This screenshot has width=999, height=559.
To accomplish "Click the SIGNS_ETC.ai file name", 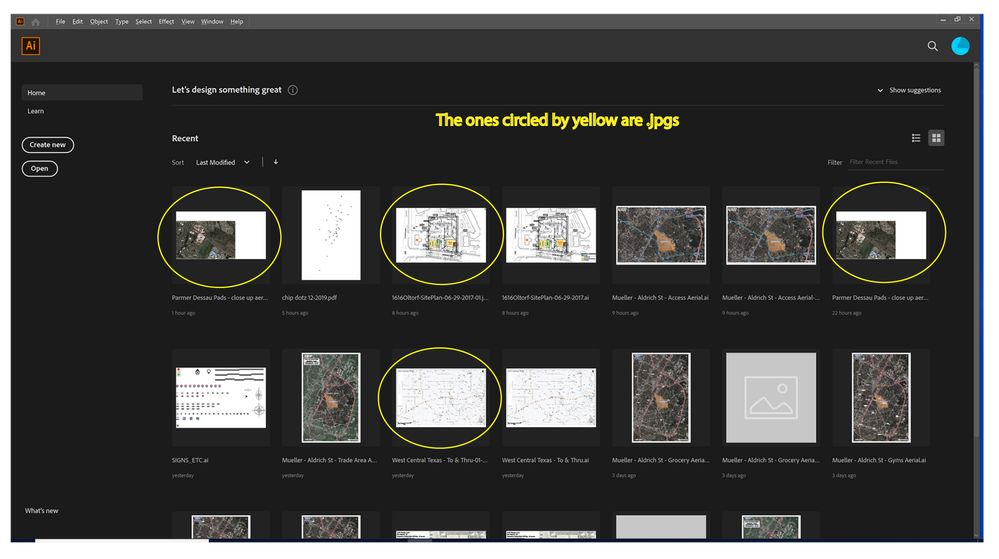I will pos(190,460).
